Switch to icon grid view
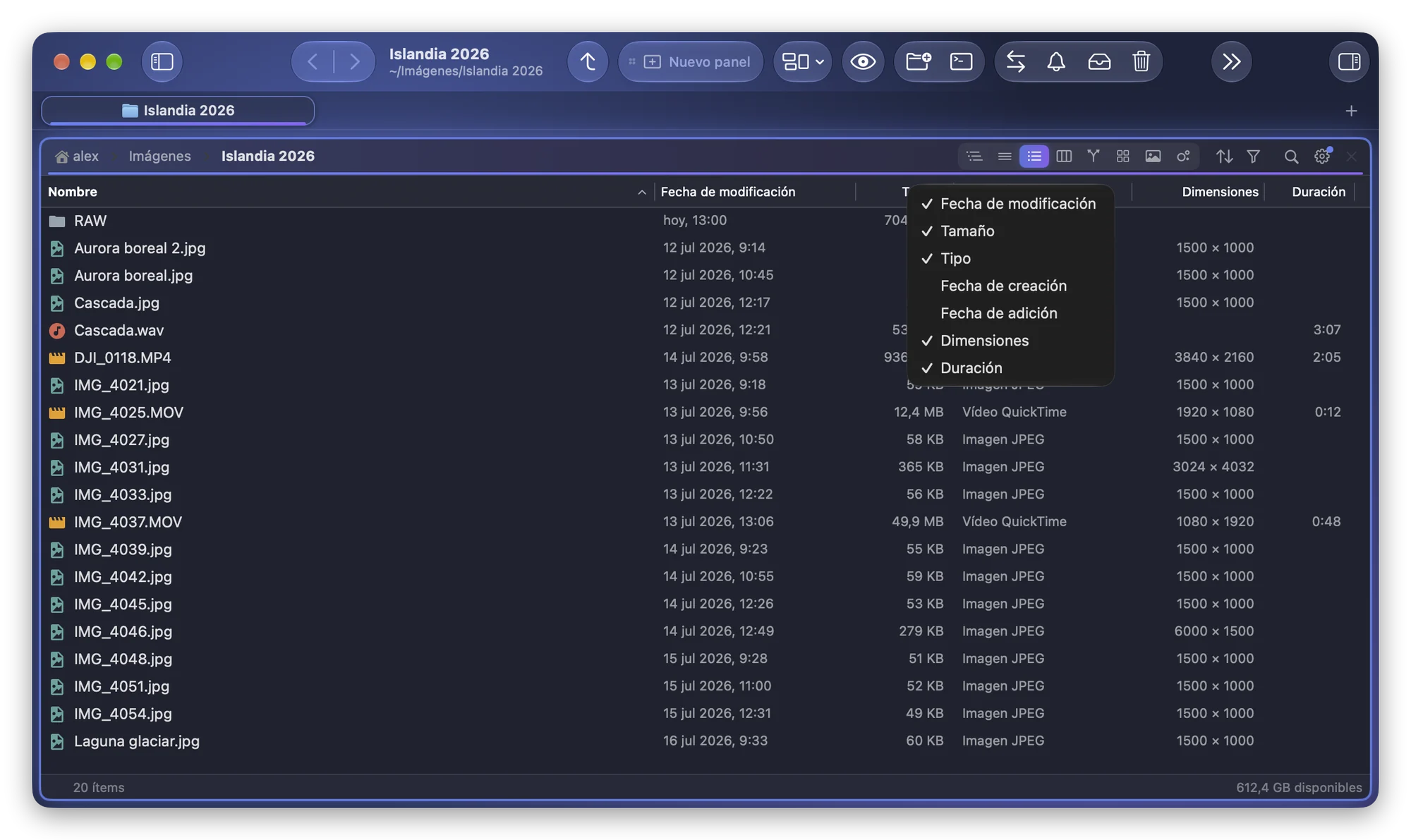 (1122, 156)
